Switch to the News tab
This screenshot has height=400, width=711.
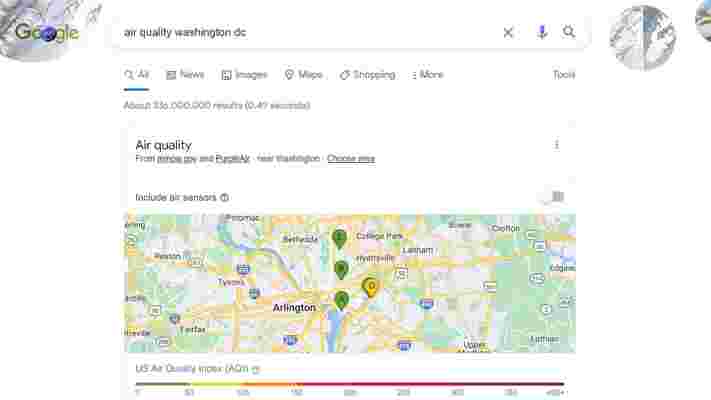click(x=185, y=74)
